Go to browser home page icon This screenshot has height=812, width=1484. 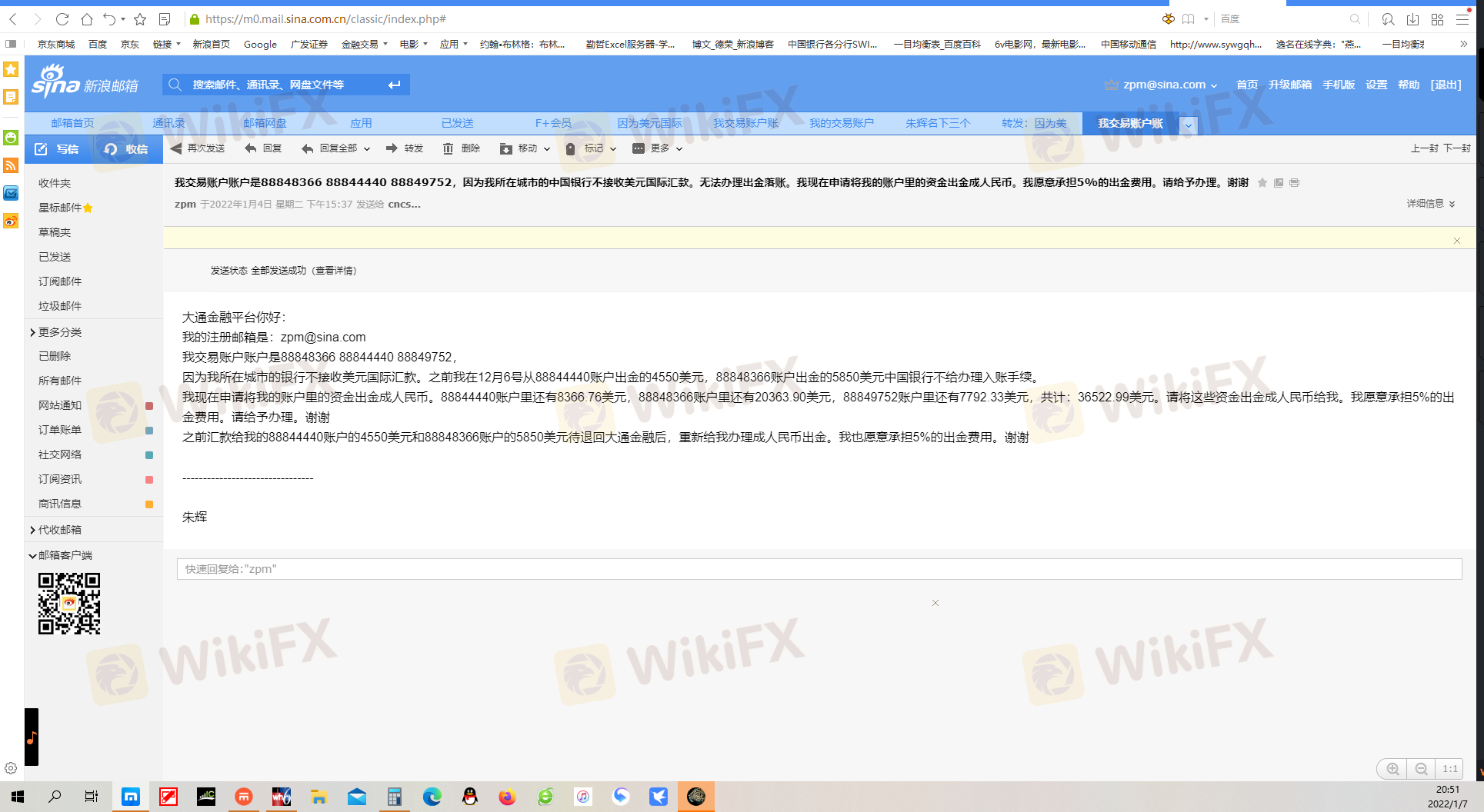87,19
